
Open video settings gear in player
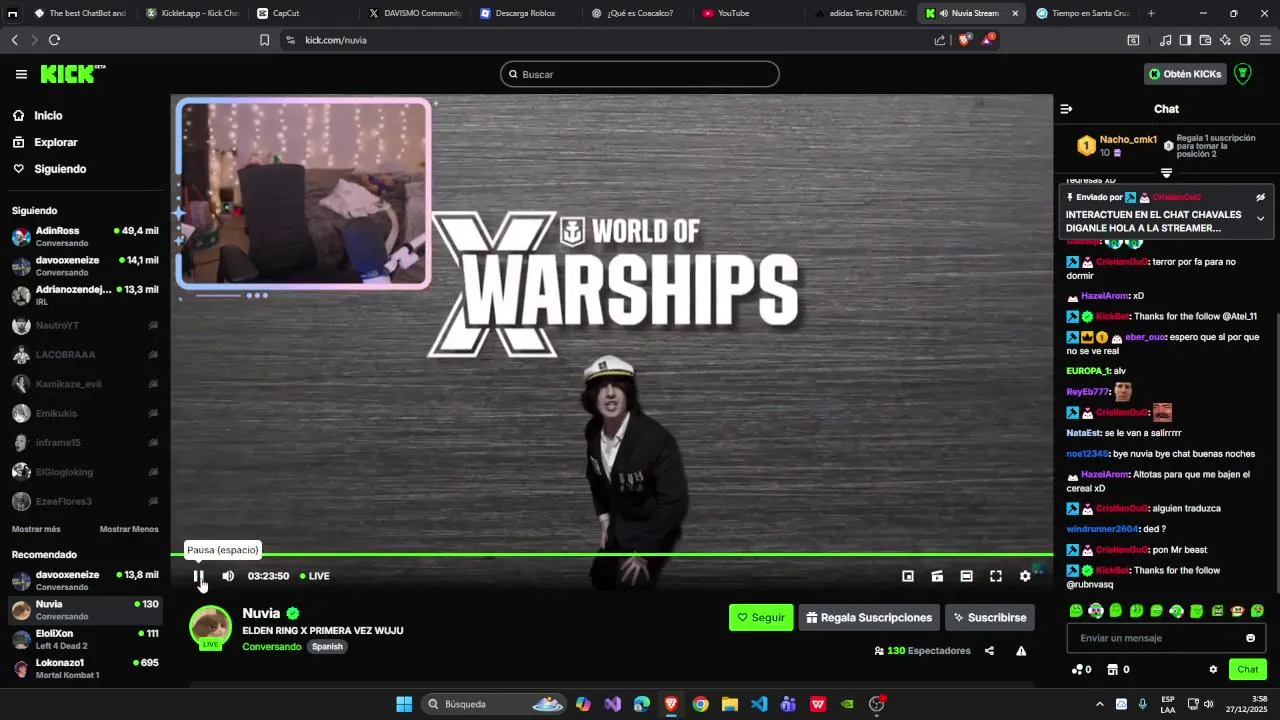coord(1025,576)
